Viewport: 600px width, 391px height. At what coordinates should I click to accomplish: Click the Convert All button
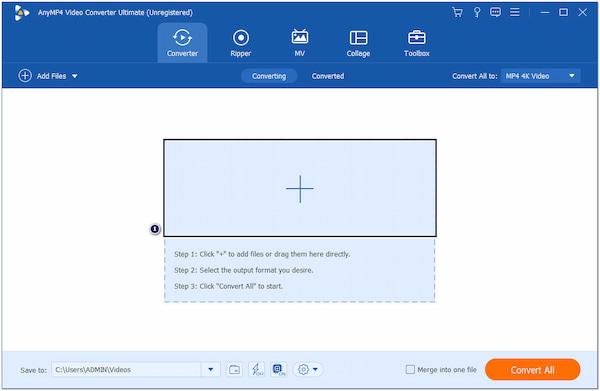533,370
